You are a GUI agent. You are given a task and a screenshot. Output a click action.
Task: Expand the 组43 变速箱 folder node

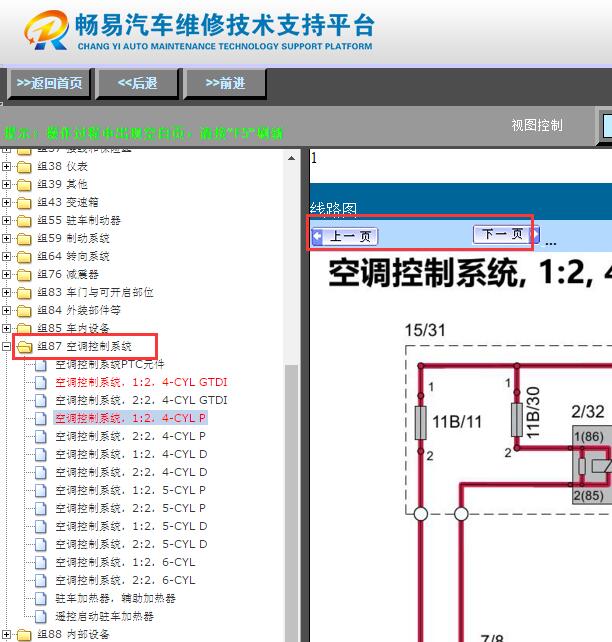6,202
